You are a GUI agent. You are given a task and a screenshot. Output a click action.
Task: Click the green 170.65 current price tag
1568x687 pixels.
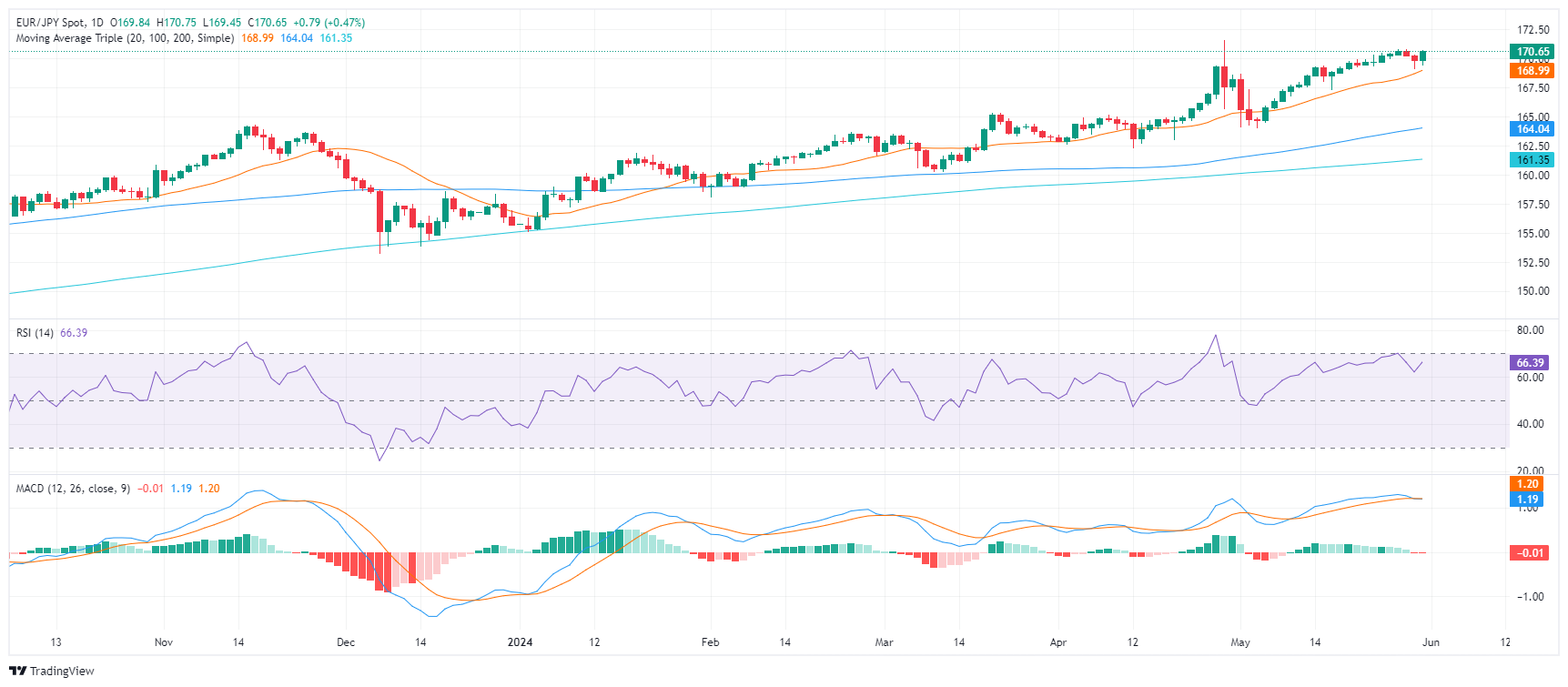pos(1533,52)
